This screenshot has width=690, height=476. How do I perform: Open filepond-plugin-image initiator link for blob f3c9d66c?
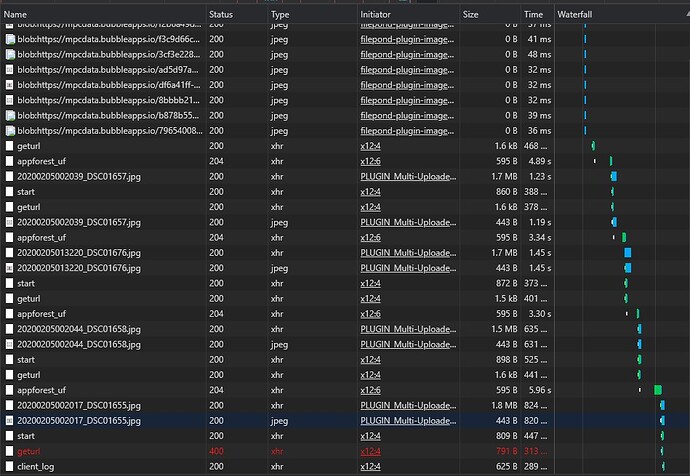point(407,39)
